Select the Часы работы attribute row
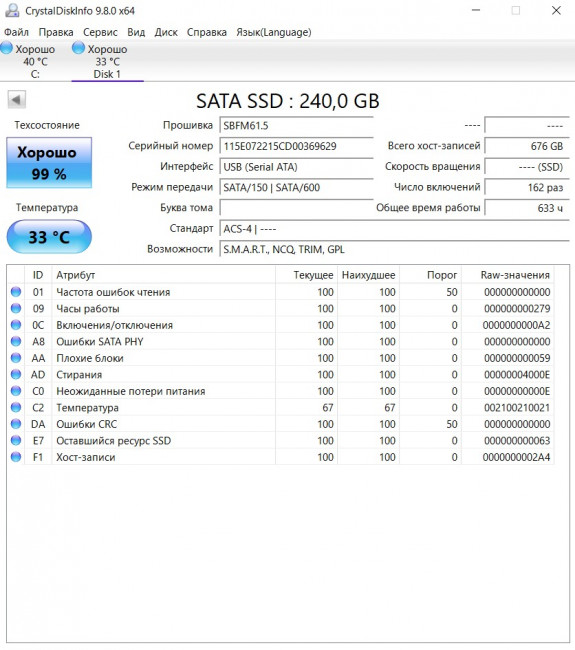The width and height of the screenshot is (575, 650). [x=281, y=308]
